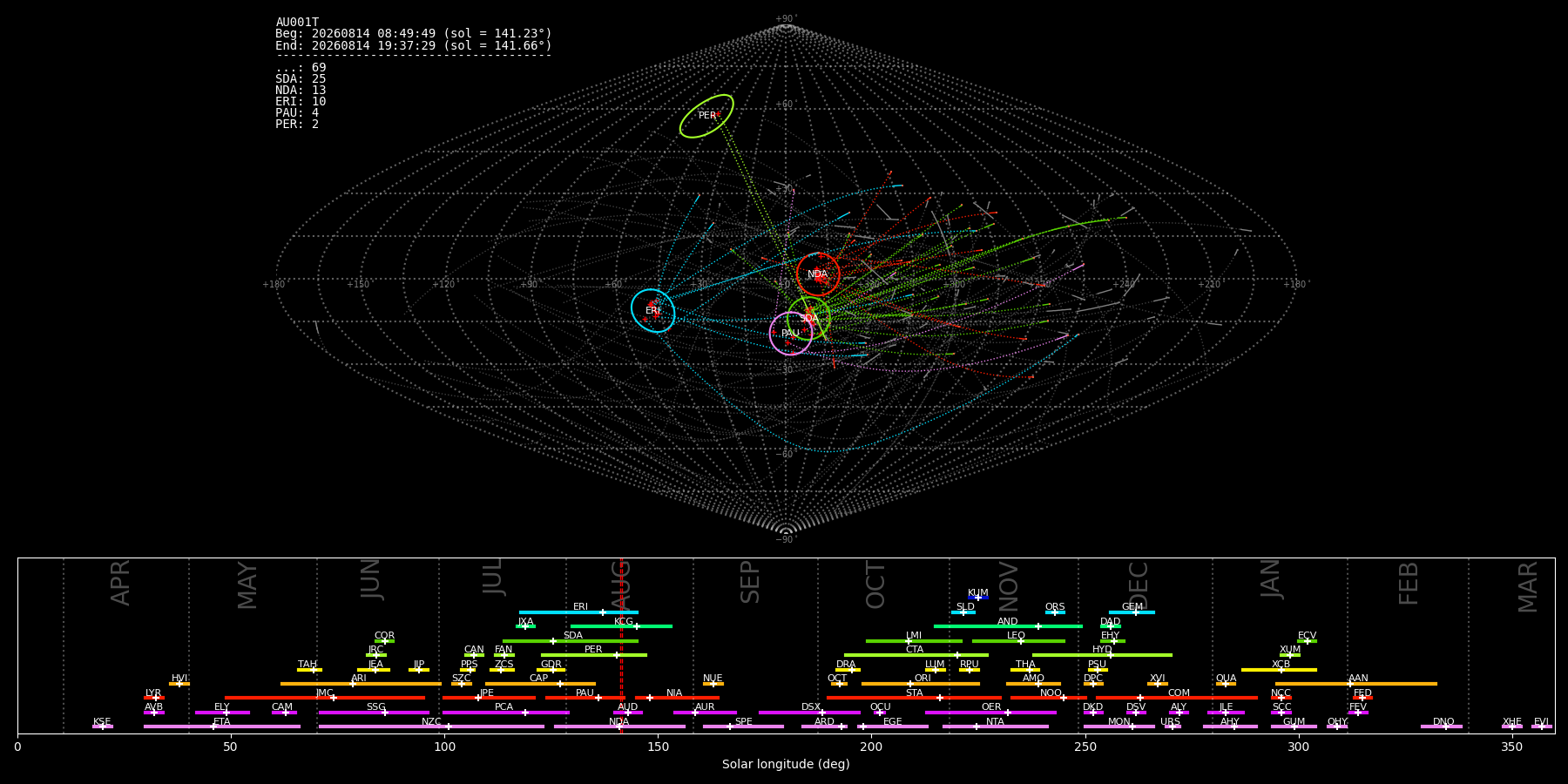The width and height of the screenshot is (1568, 784).
Task: Select the SDA radiant circle
Action: click(808, 318)
